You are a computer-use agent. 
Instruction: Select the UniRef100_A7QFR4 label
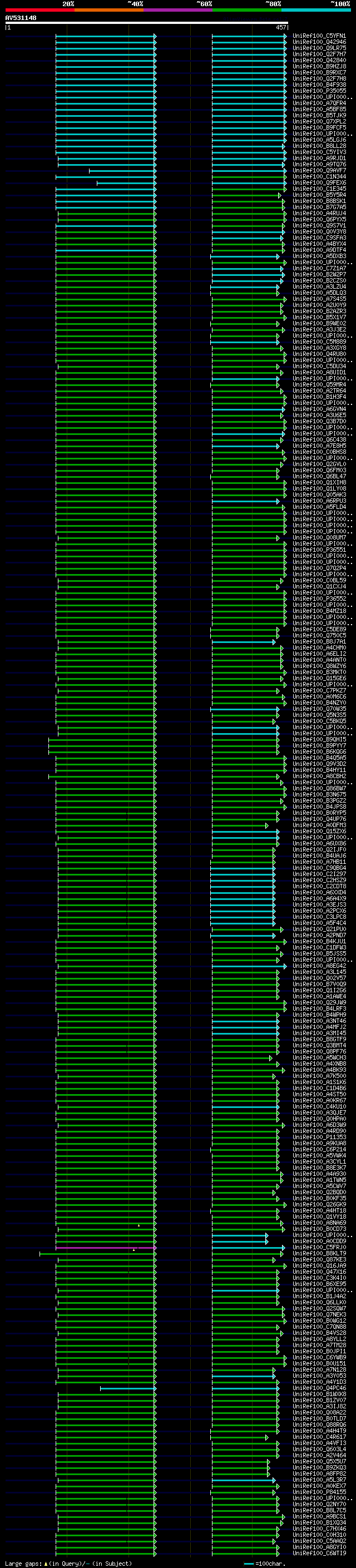[319, 103]
